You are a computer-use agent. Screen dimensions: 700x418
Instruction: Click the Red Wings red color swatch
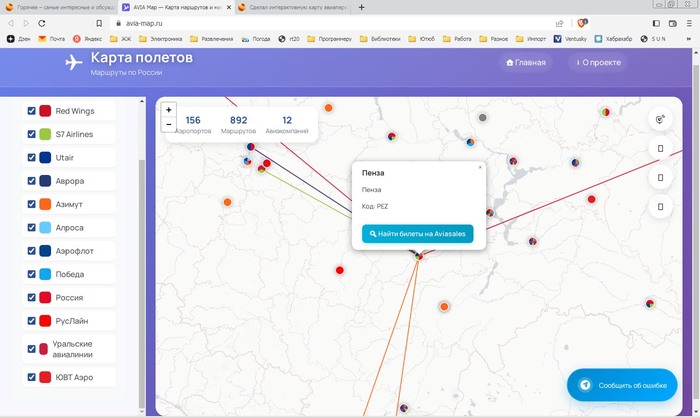click(45, 111)
